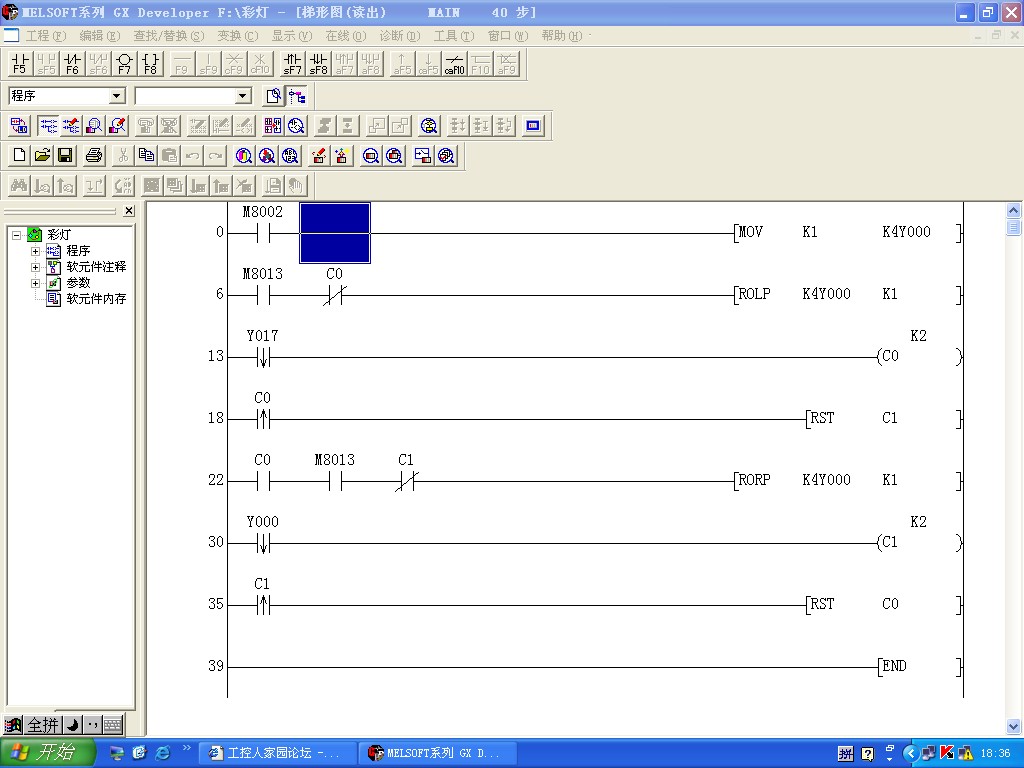Print using the printer toolbar icon

point(94,156)
